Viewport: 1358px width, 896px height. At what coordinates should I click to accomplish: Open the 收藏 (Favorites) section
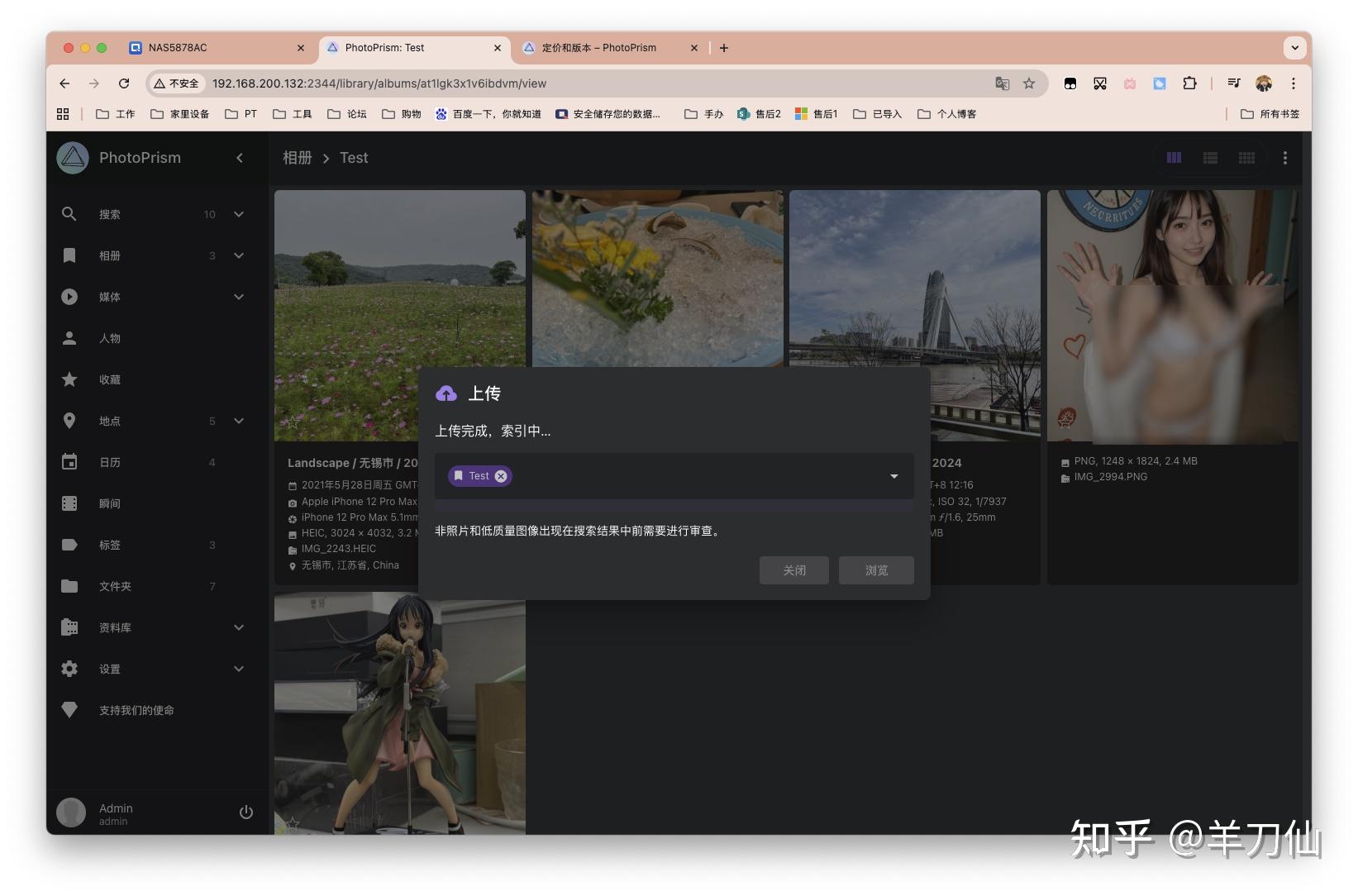click(x=112, y=379)
